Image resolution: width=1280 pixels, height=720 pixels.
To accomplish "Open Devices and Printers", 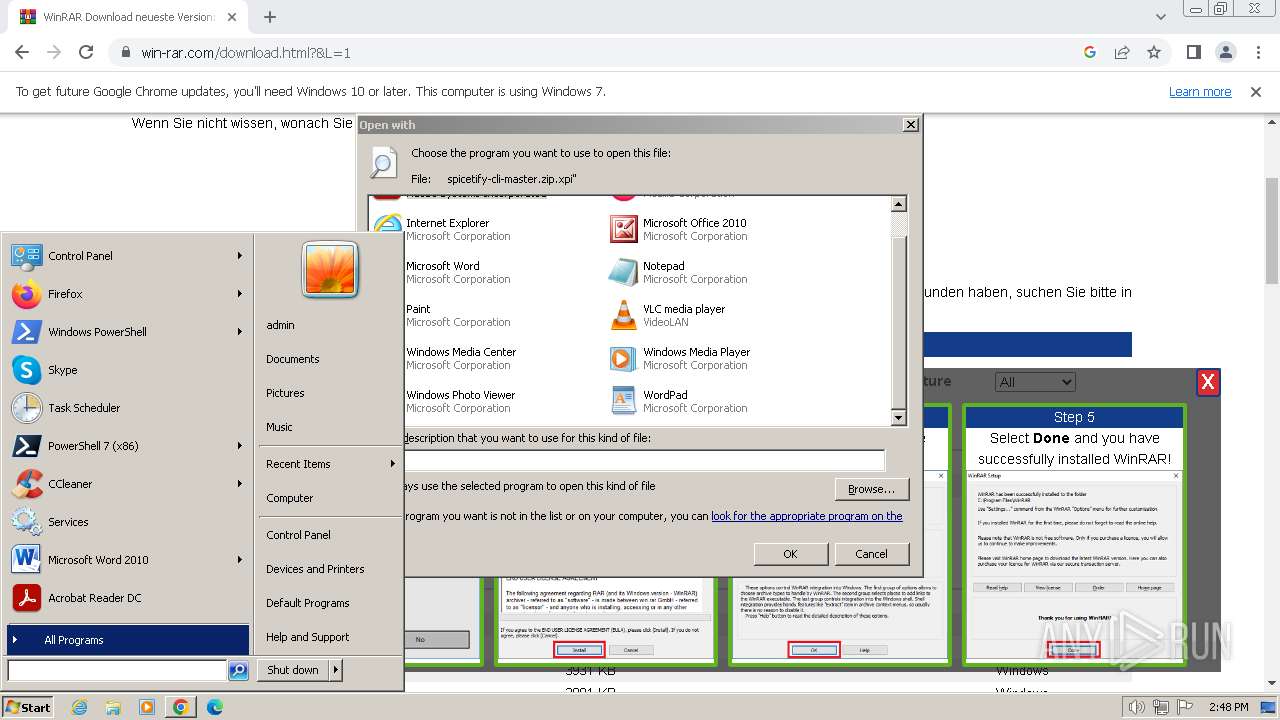I will pyautogui.click(x=315, y=569).
